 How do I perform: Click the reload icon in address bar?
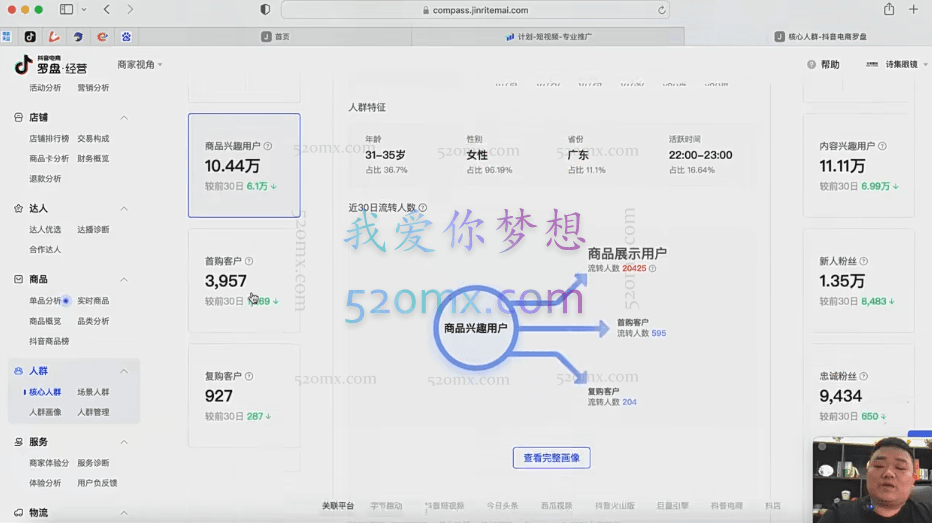pyautogui.click(x=661, y=10)
